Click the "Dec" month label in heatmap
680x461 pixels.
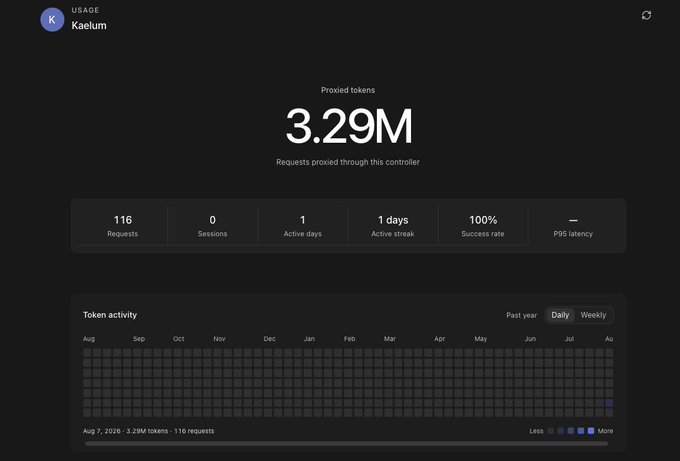coord(269,339)
